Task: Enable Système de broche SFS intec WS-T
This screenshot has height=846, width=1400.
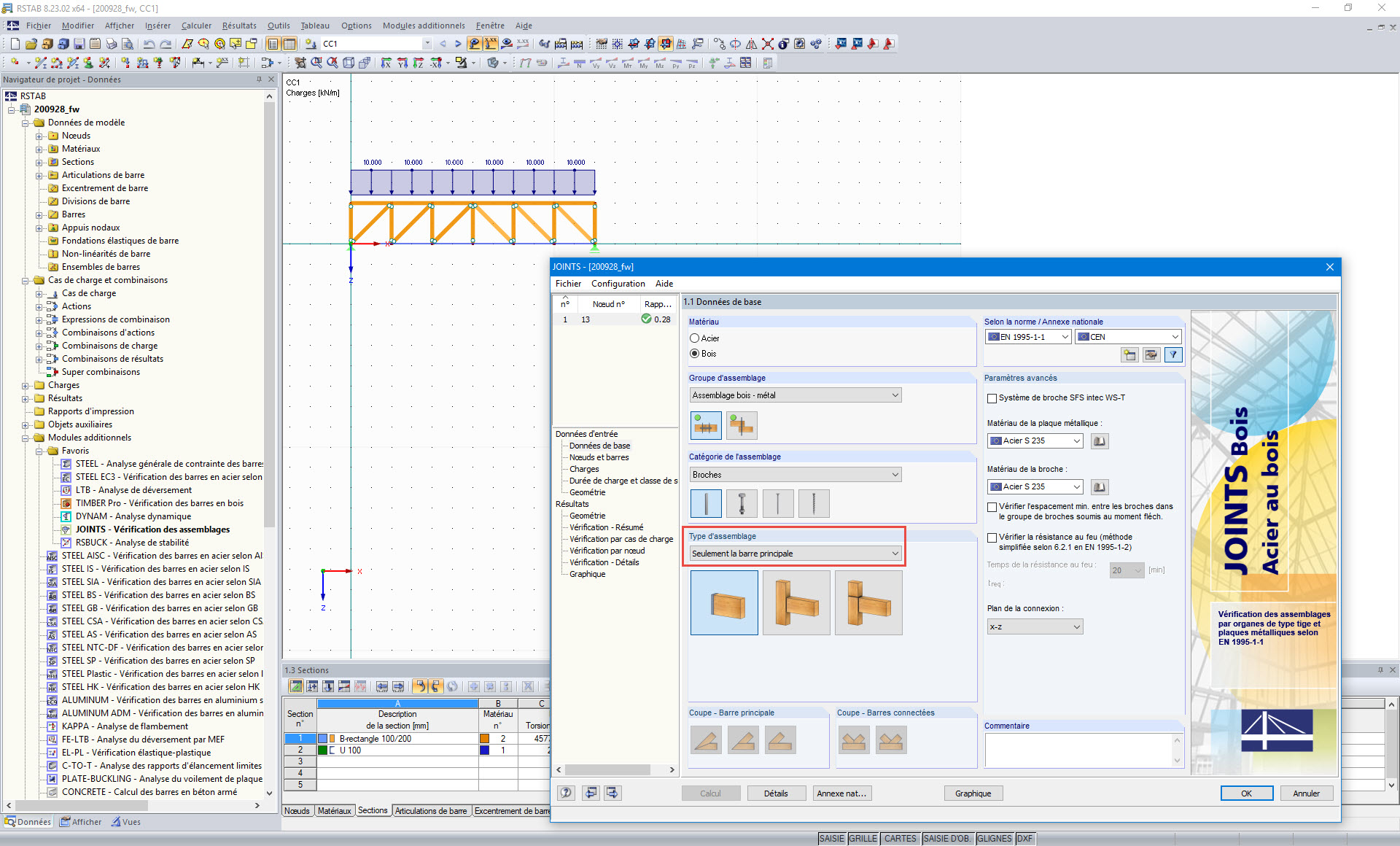Action: point(992,398)
